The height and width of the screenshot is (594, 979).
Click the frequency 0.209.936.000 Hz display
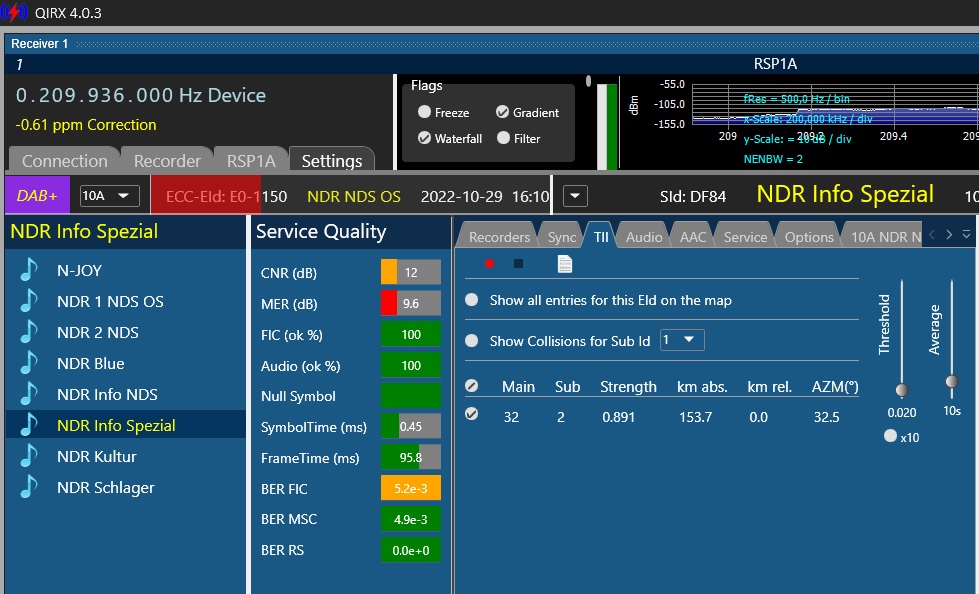[x=140, y=95]
